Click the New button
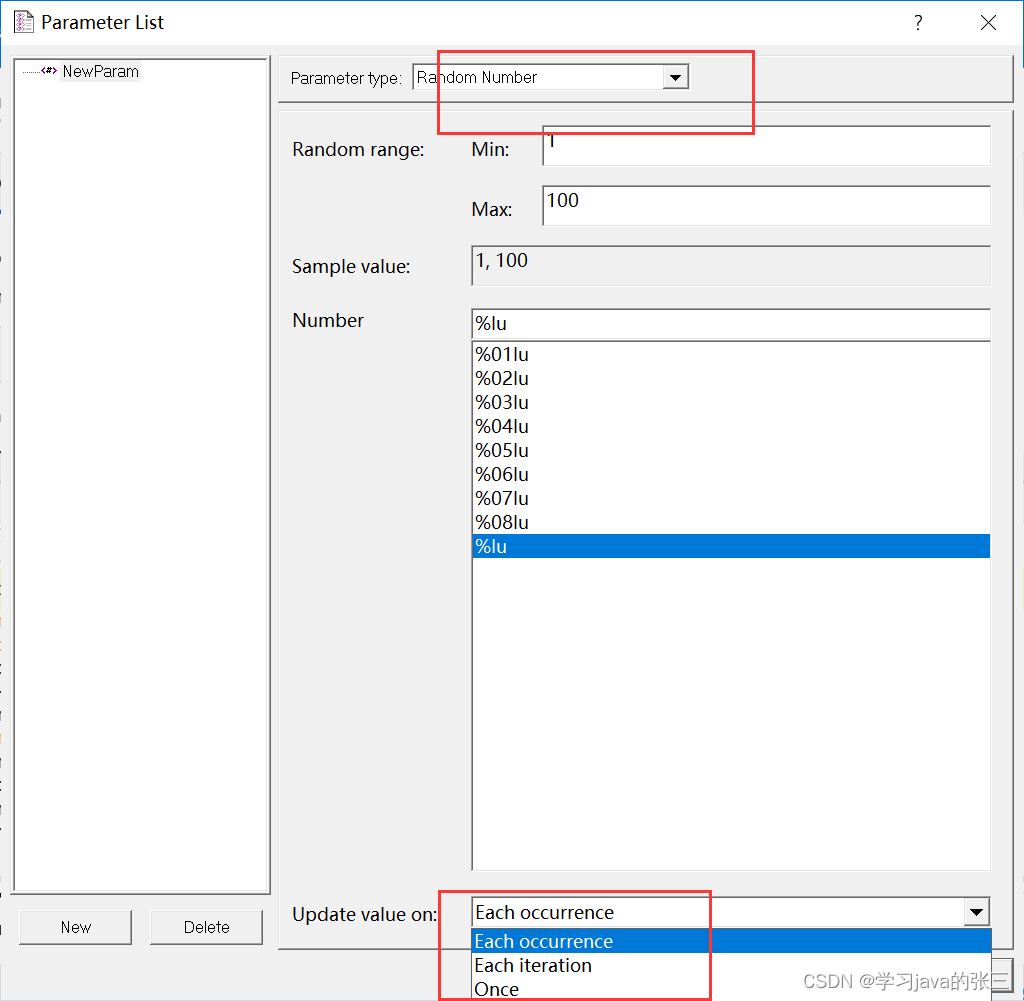Viewport: 1024px width, 1001px height. [x=75, y=927]
